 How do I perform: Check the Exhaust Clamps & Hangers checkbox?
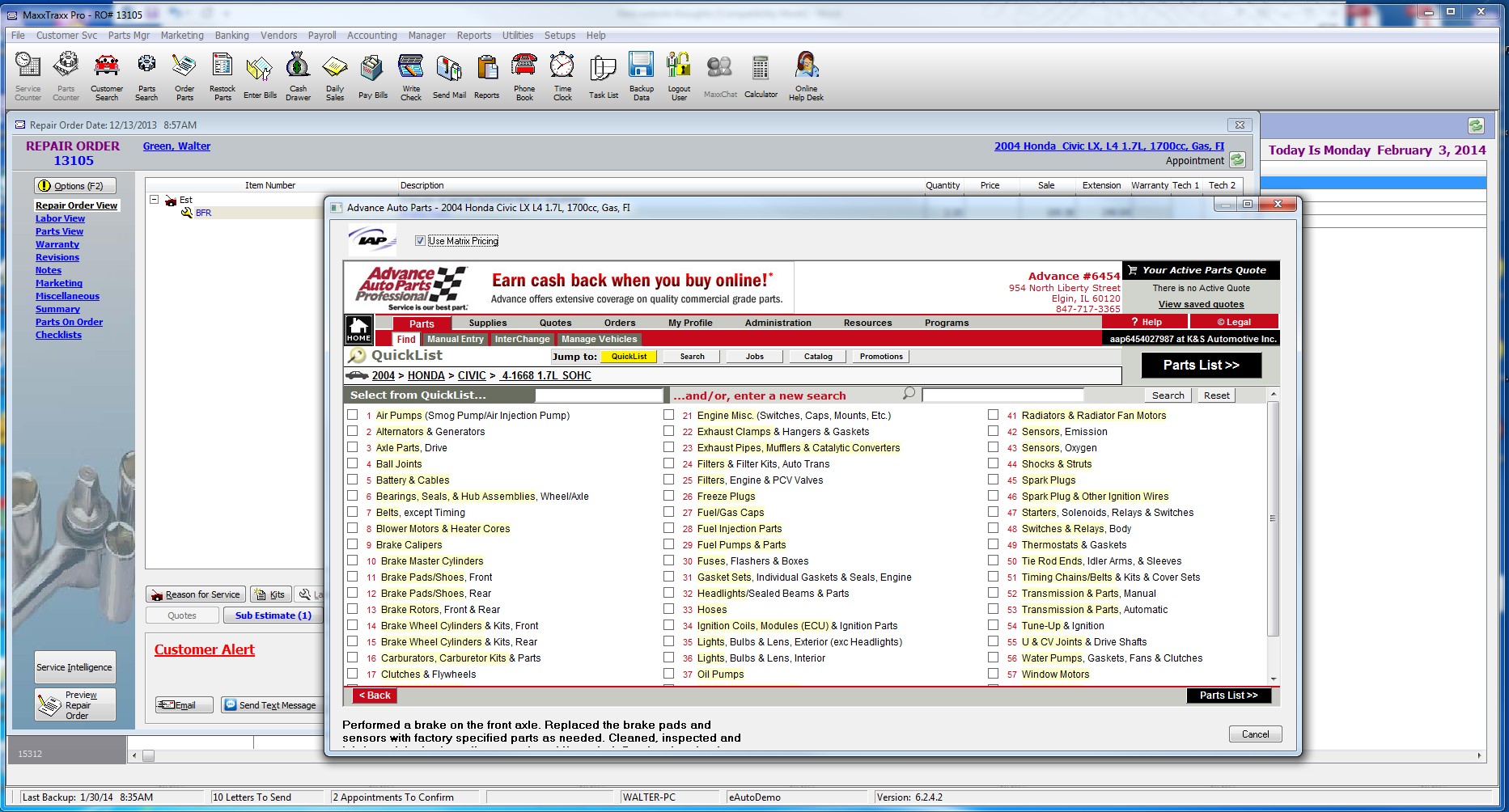tap(668, 430)
